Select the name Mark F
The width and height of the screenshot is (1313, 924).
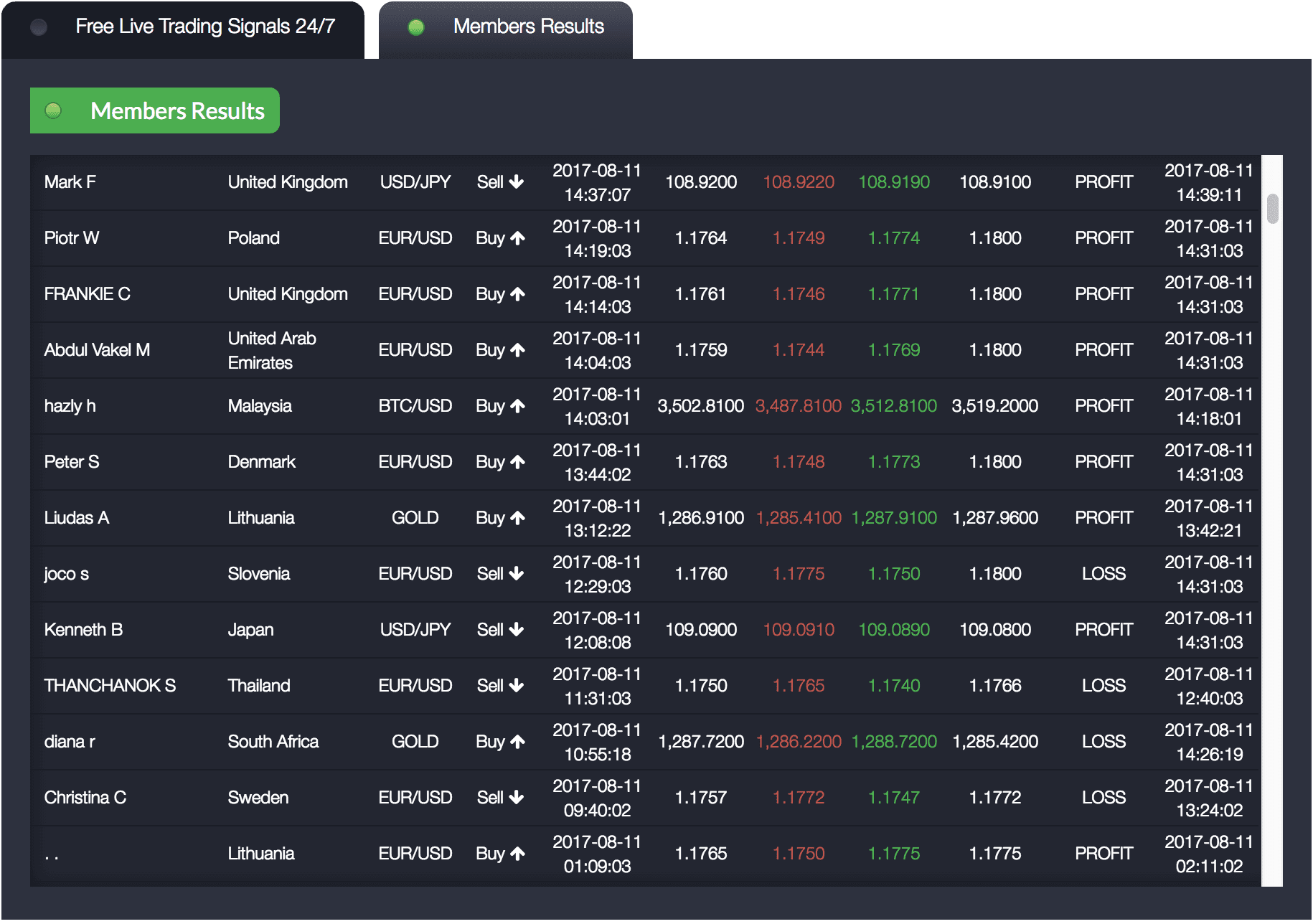pos(70,182)
